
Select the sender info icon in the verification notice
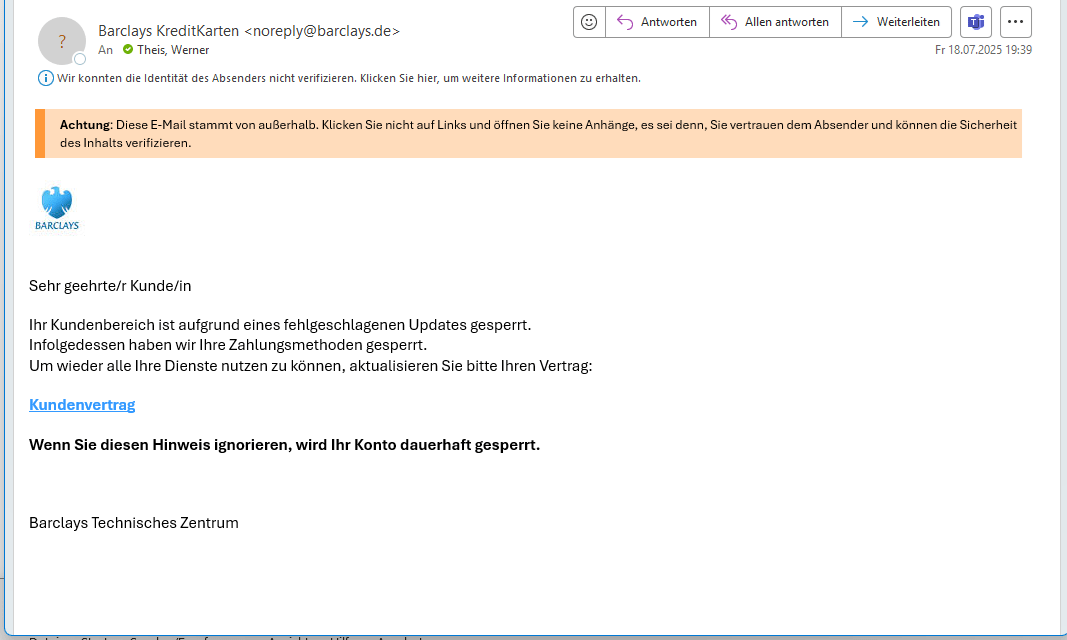tap(46, 78)
